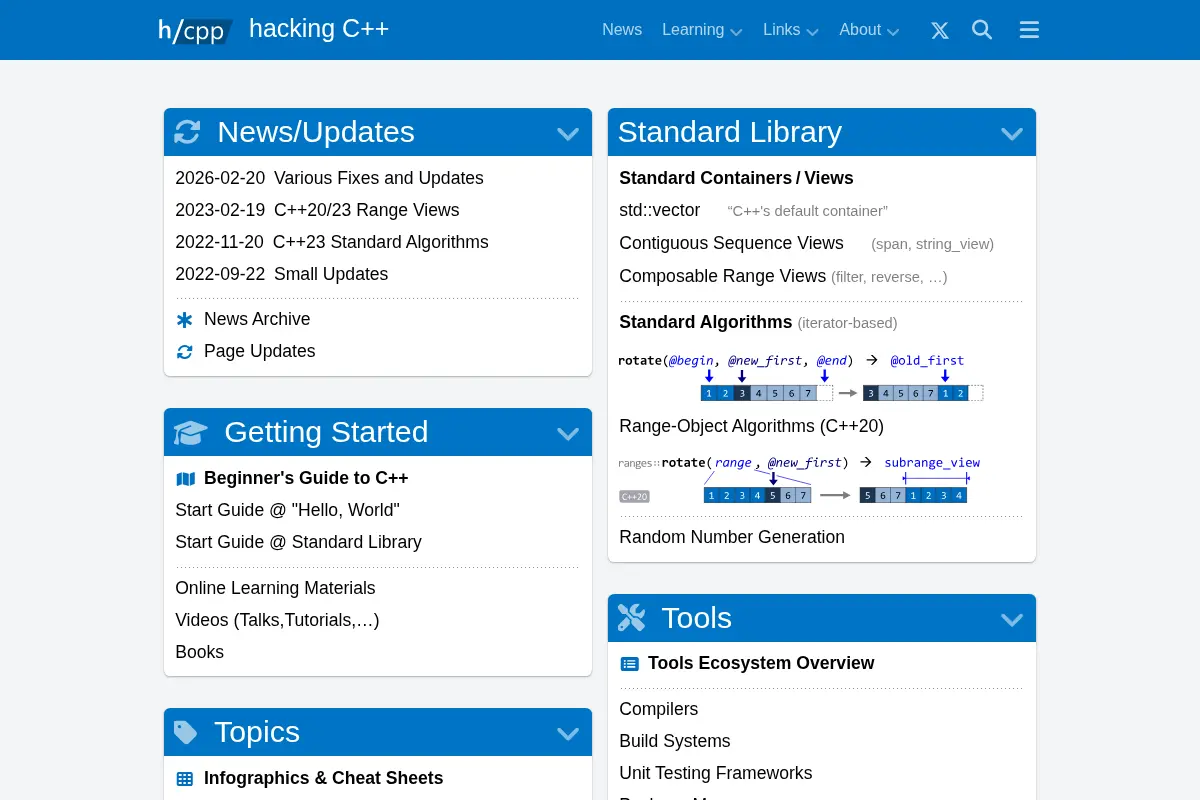Open 2023-02-19 C++20/23 Range Views
Viewport: 1200px width, 800px height.
click(317, 210)
